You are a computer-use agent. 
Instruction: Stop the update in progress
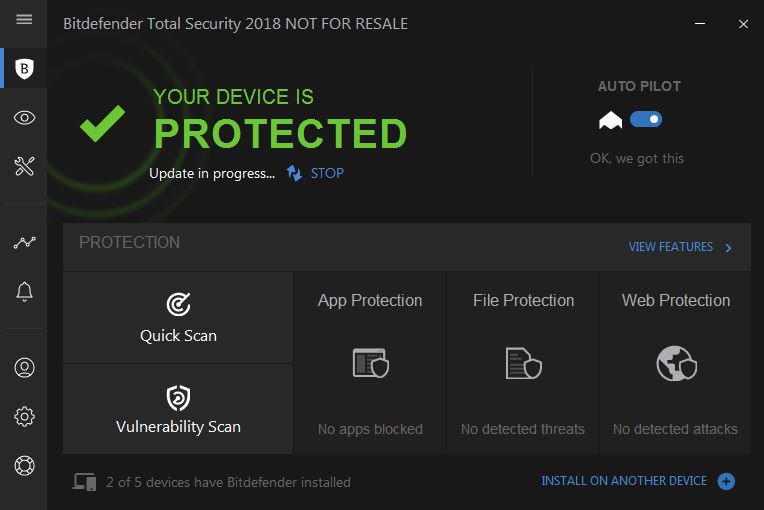[x=327, y=173]
